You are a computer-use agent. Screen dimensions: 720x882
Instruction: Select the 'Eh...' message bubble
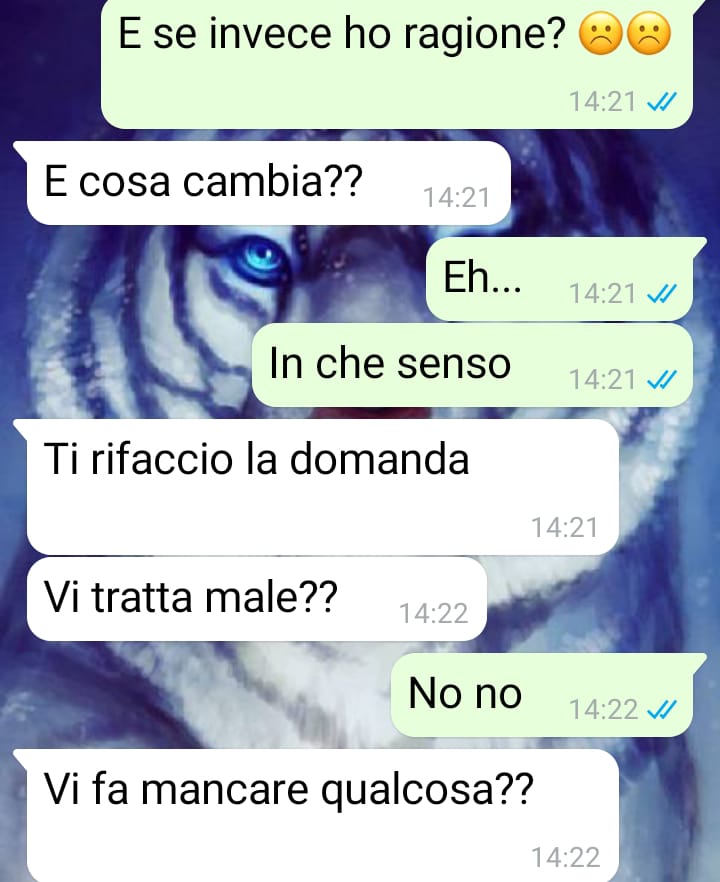tap(559, 279)
